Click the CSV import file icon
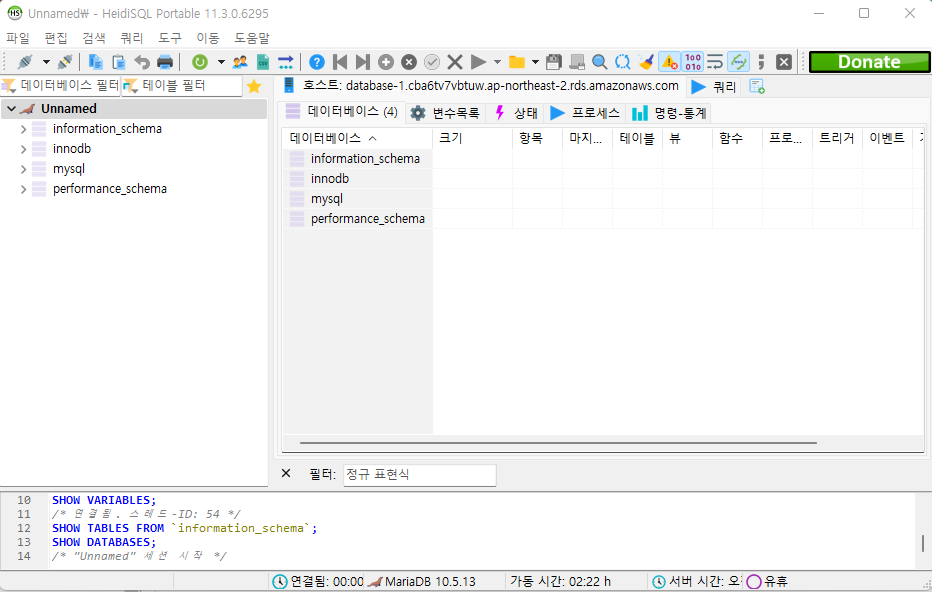This screenshot has height=592, width=932. (x=263, y=62)
